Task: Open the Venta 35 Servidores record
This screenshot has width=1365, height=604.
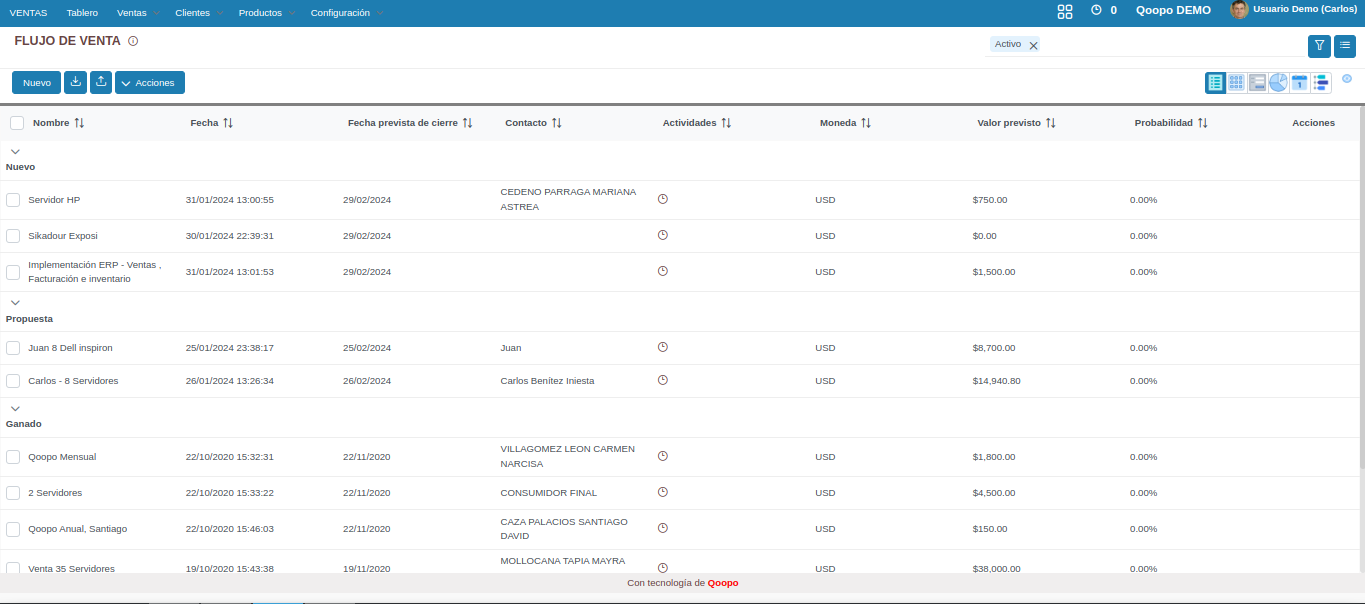Action: pos(71,568)
